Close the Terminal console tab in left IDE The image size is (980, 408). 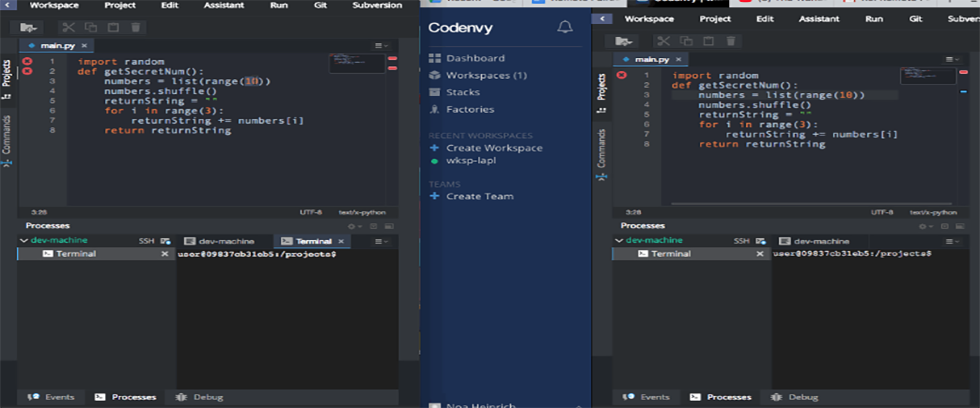(x=341, y=241)
